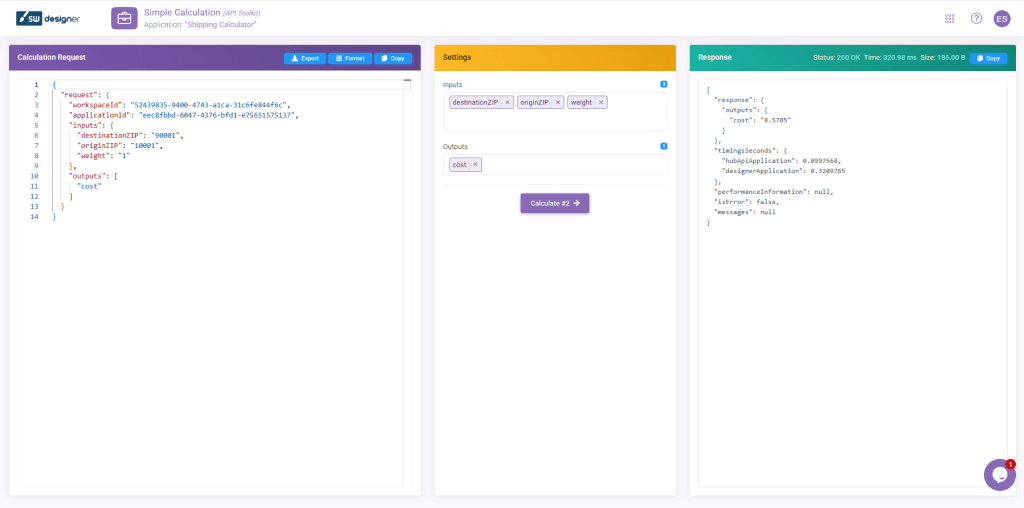Click the destinationZIP tag label
The width and height of the screenshot is (1024, 508).
tap(475, 103)
